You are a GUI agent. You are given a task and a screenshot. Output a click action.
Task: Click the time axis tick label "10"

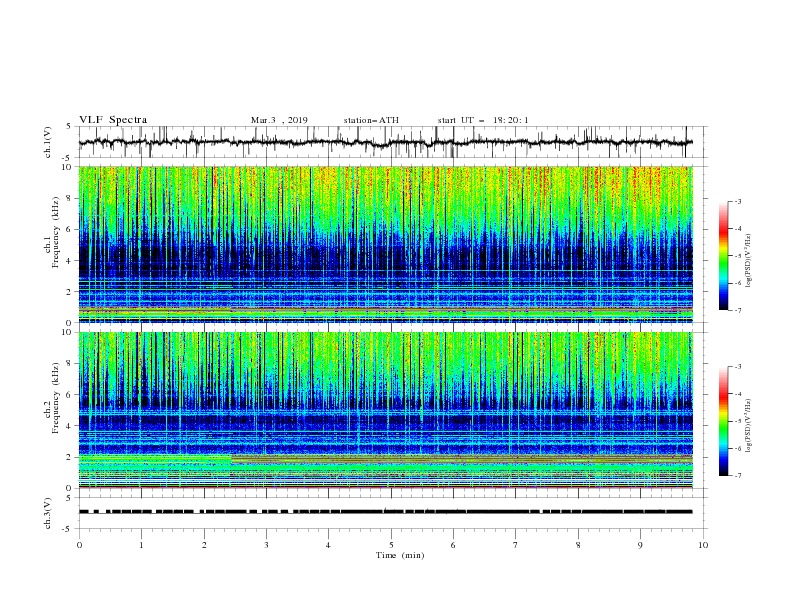click(x=703, y=545)
